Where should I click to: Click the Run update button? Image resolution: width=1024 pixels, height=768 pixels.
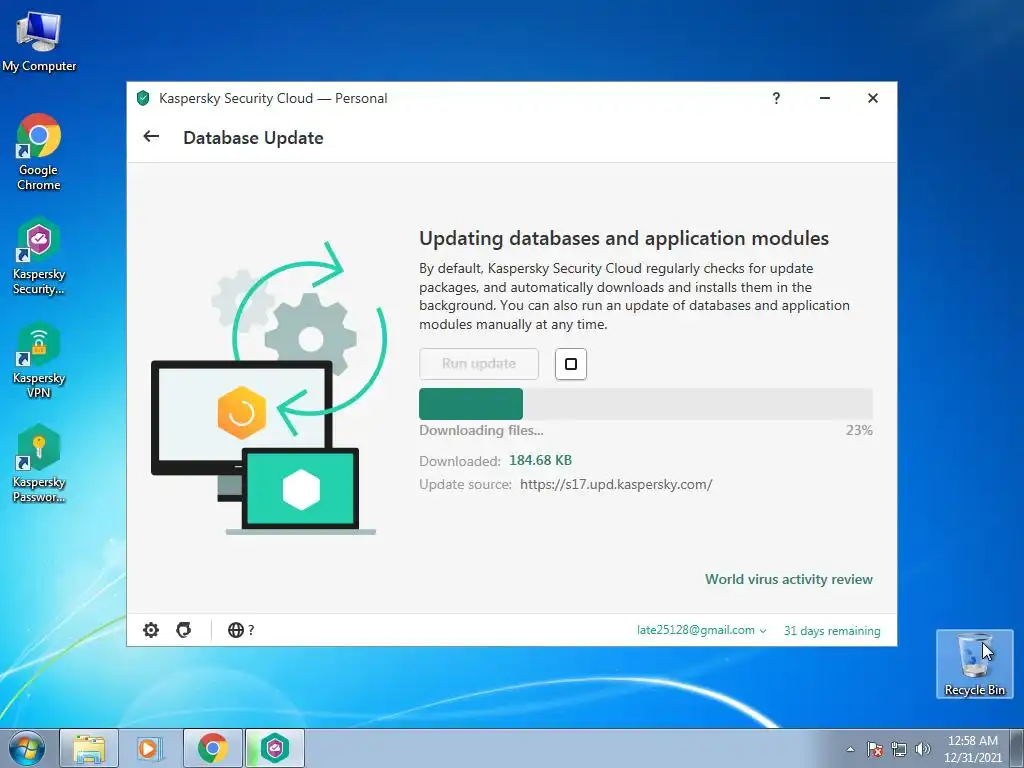point(479,364)
